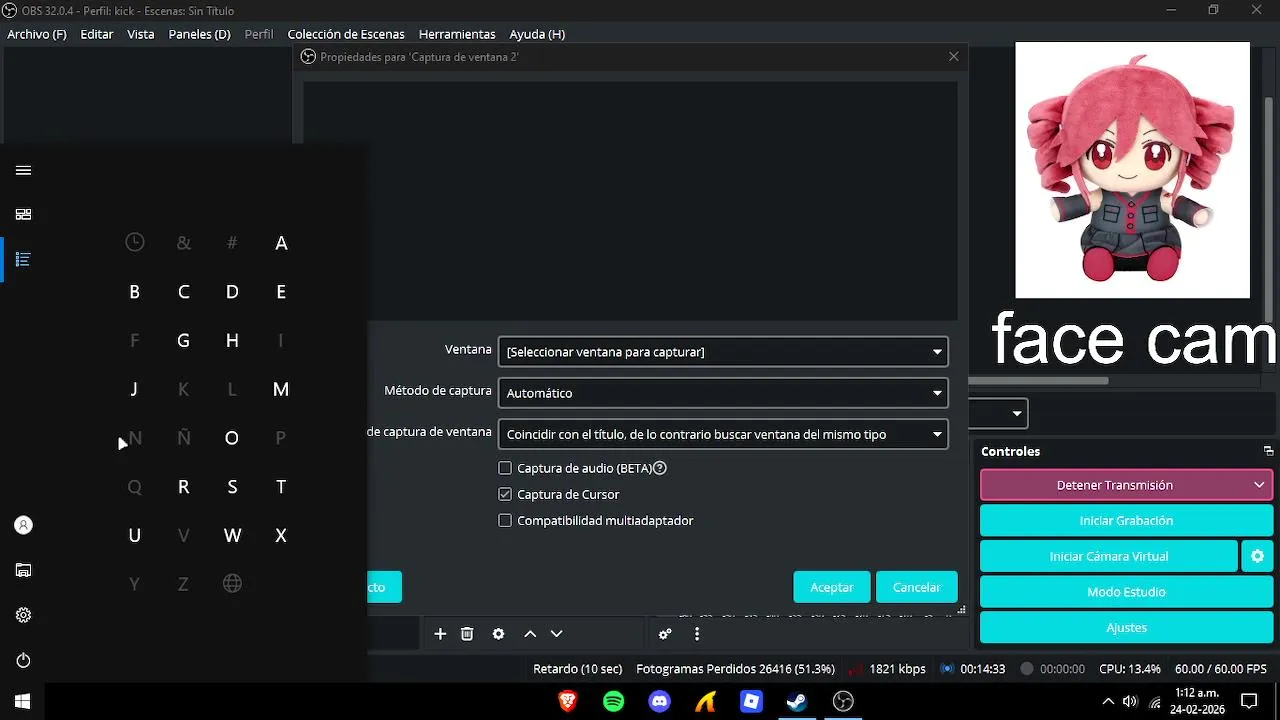Screen dimensions: 1280x720
Task: Open Vista menu
Action: click(141, 34)
